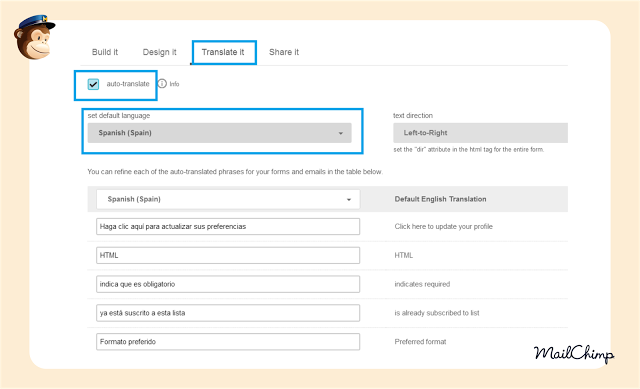Click the 'Click here to update your profile' text
The height and width of the screenshot is (389, 640).
tap(444, 227)
